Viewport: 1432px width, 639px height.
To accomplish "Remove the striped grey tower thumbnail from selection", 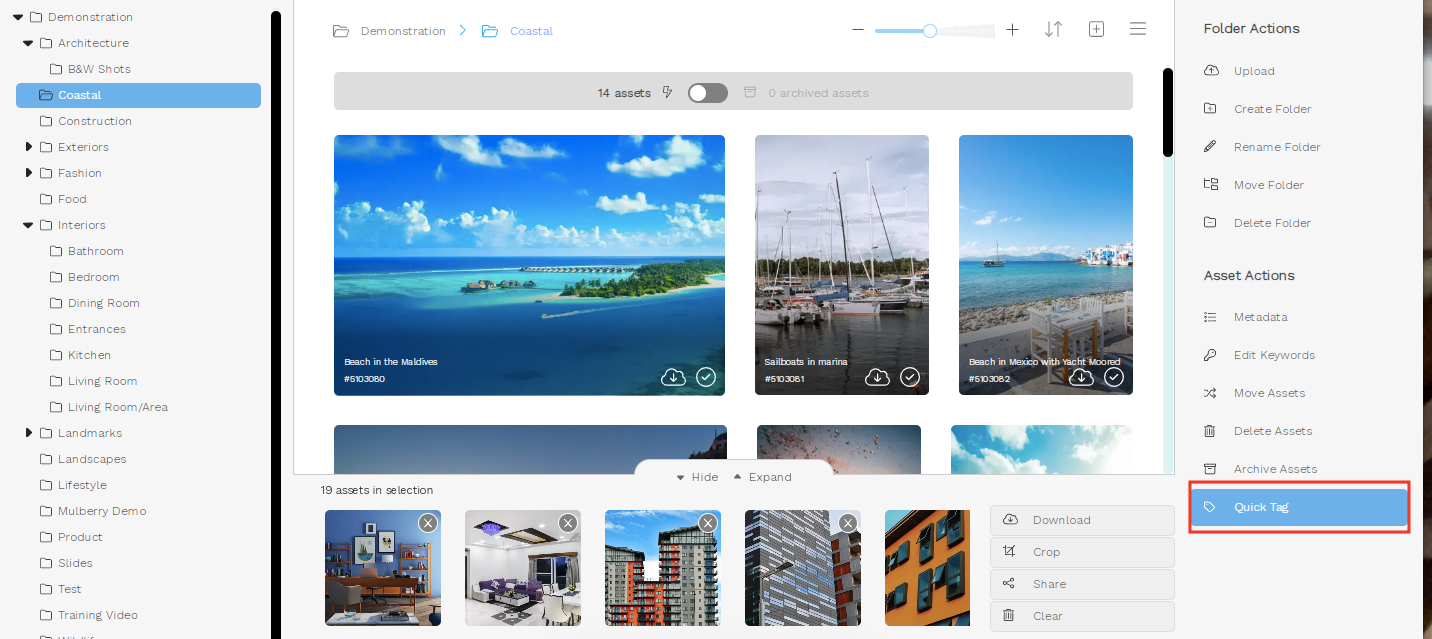I will point(848,523).
